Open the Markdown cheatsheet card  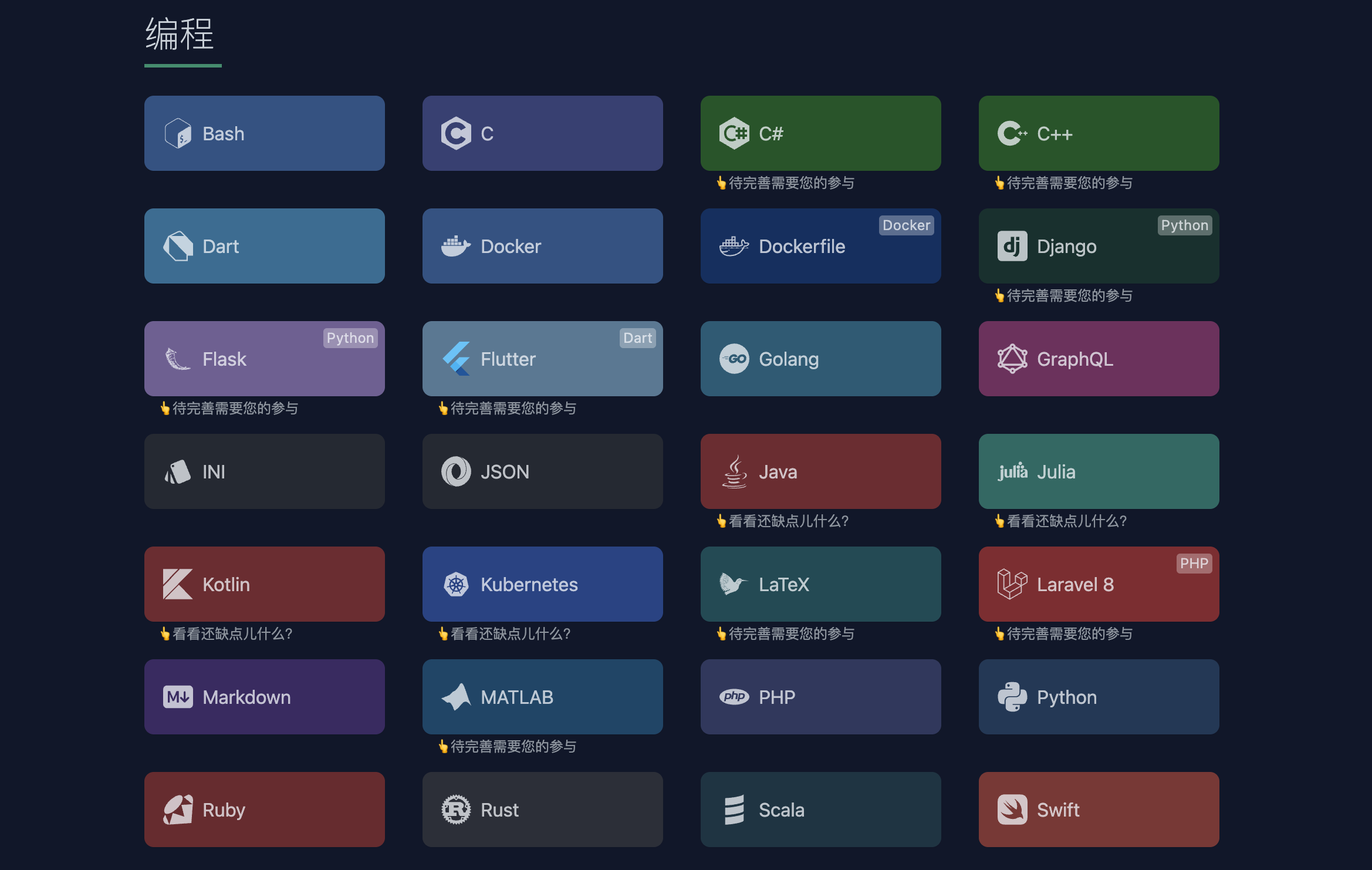[x=265, y=697]
